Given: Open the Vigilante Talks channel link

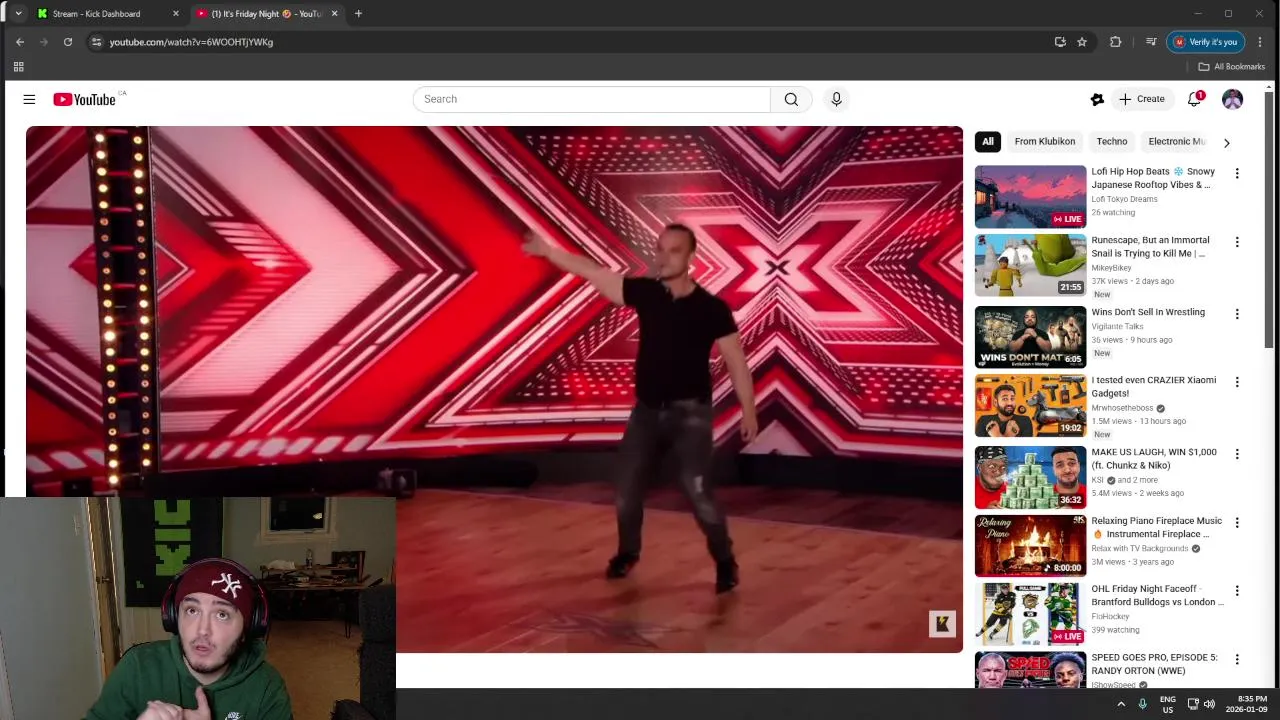Looking at the screenshot, I should coord(1117,327).
